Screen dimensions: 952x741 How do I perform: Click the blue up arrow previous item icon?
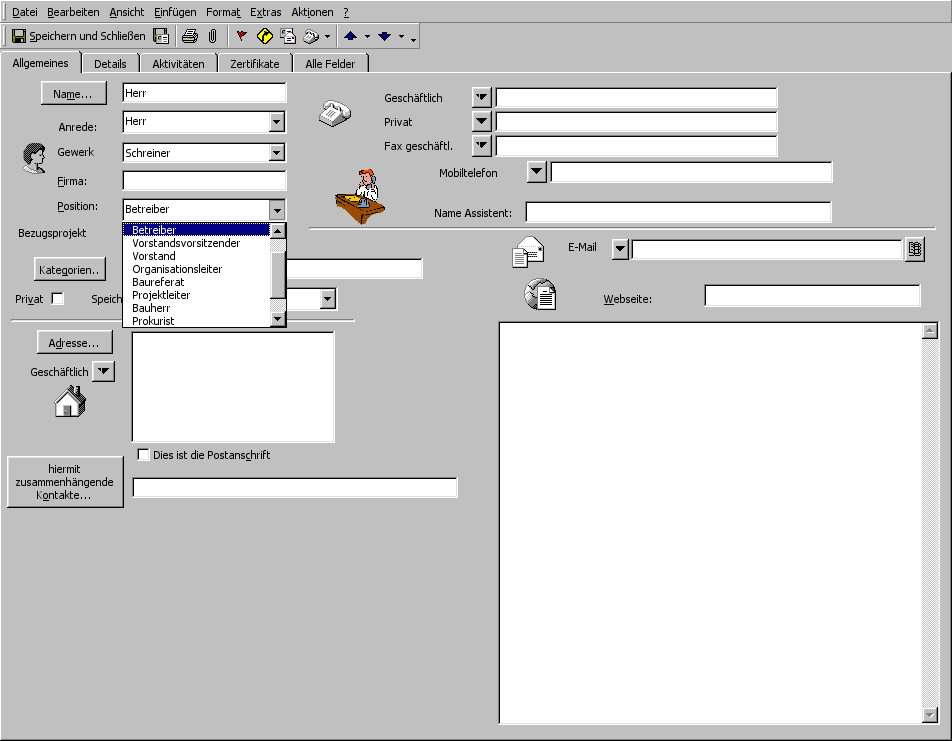(x=350, y=36)
